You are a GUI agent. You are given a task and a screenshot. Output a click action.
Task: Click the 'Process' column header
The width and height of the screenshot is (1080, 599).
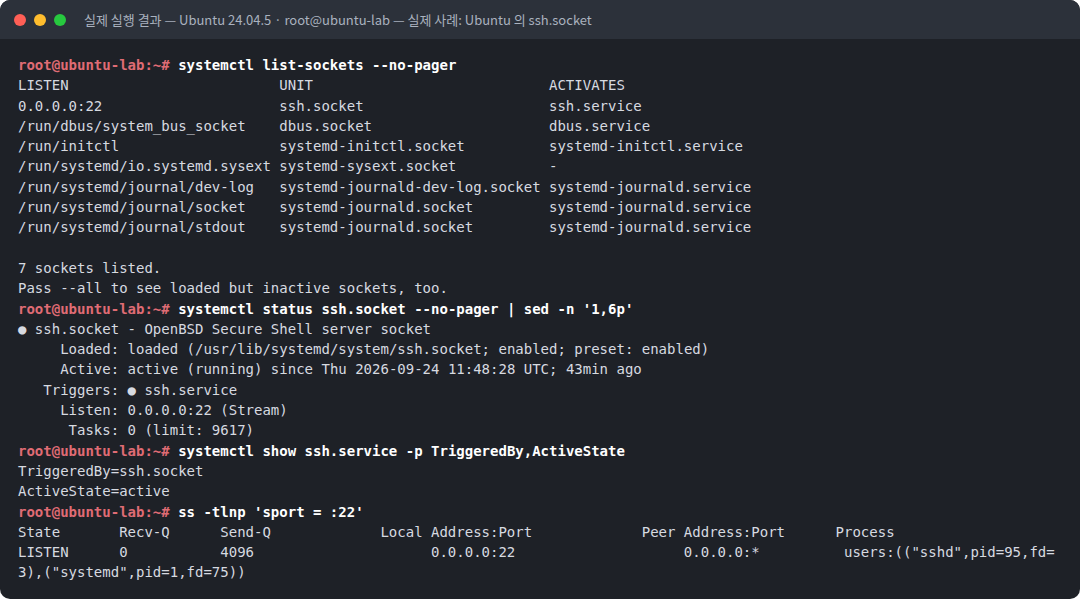click(864, 532)
